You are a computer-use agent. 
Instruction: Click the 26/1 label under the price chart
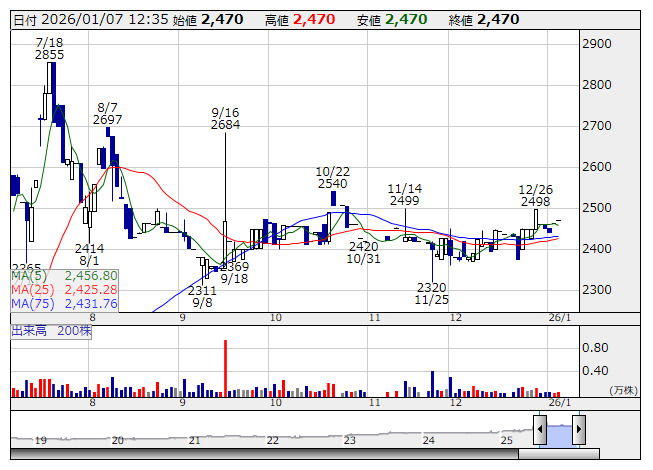coord(560,318)
